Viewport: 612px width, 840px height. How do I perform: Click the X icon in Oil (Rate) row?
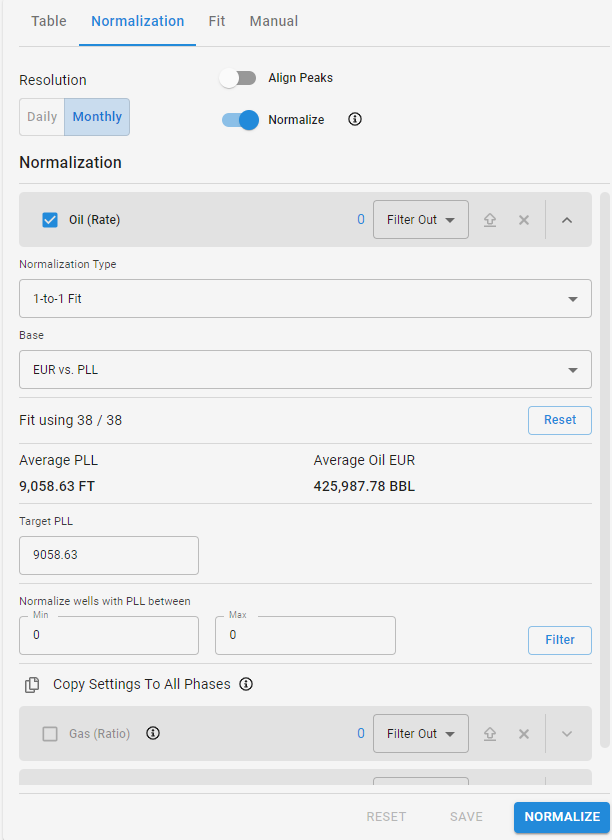coord(524,220)
